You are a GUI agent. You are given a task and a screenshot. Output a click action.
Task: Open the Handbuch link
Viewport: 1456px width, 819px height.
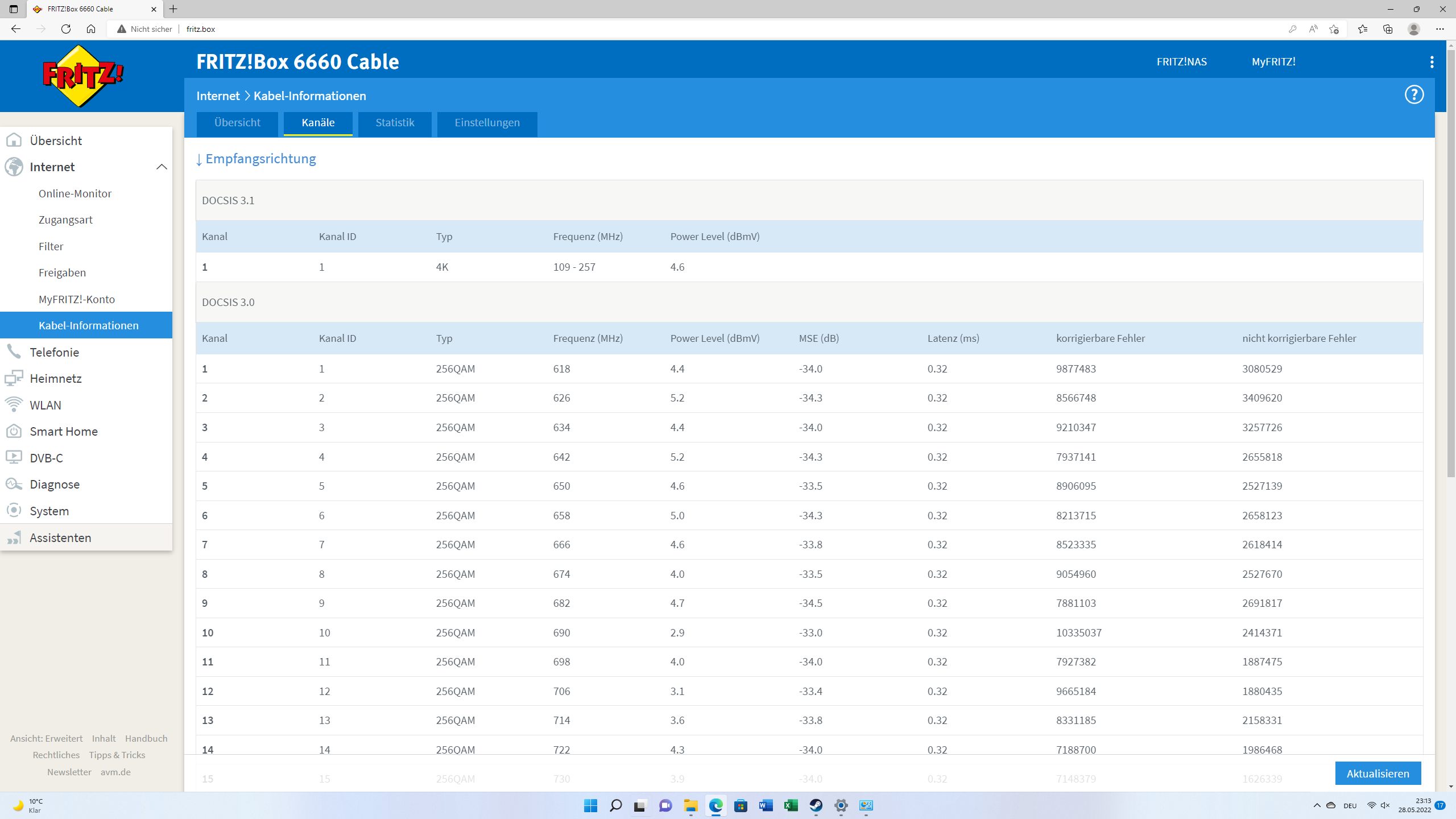point(146,738)
